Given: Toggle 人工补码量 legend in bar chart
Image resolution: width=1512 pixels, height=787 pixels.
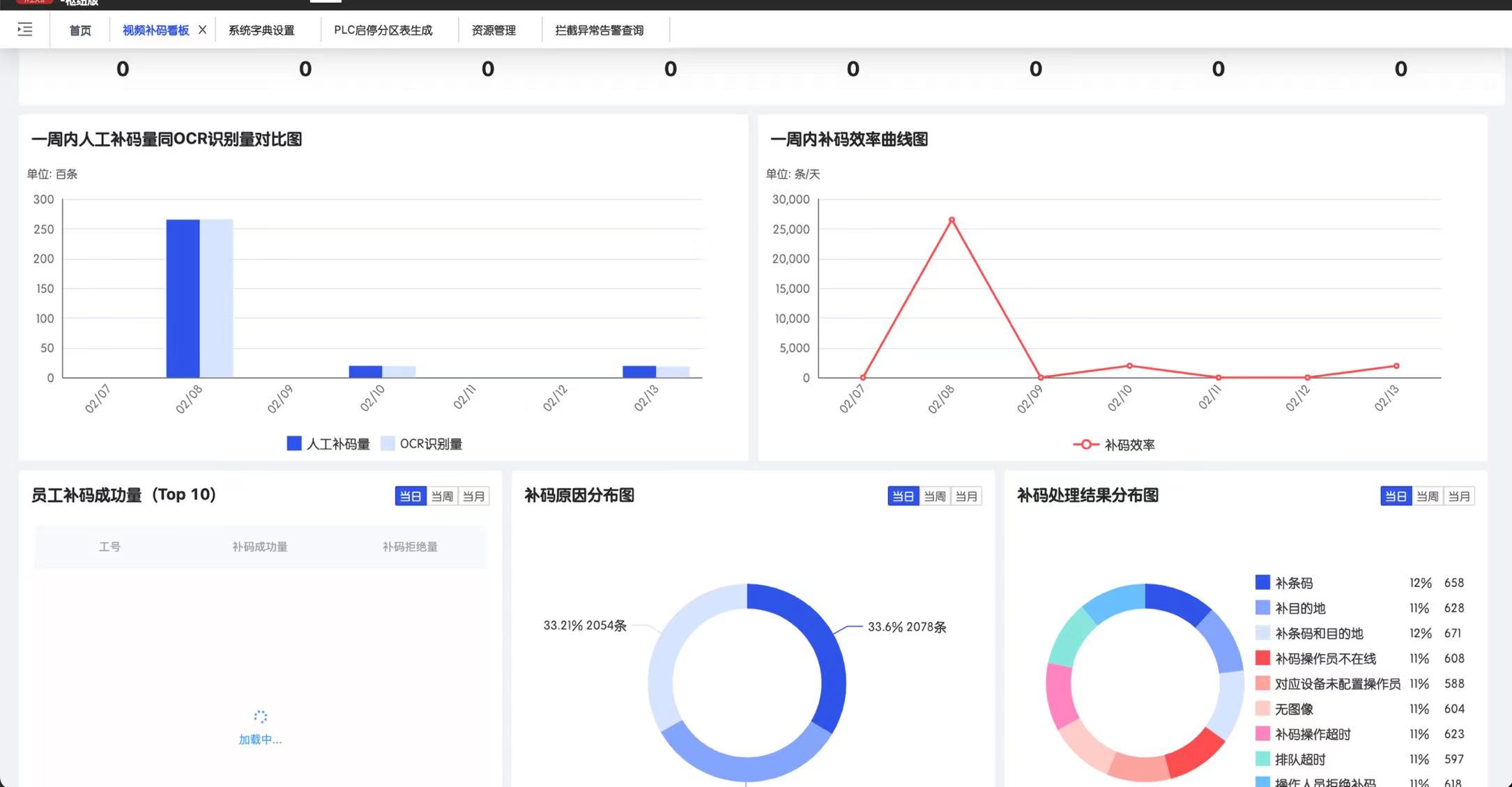Looking at the screenshot, I should 328,444.
